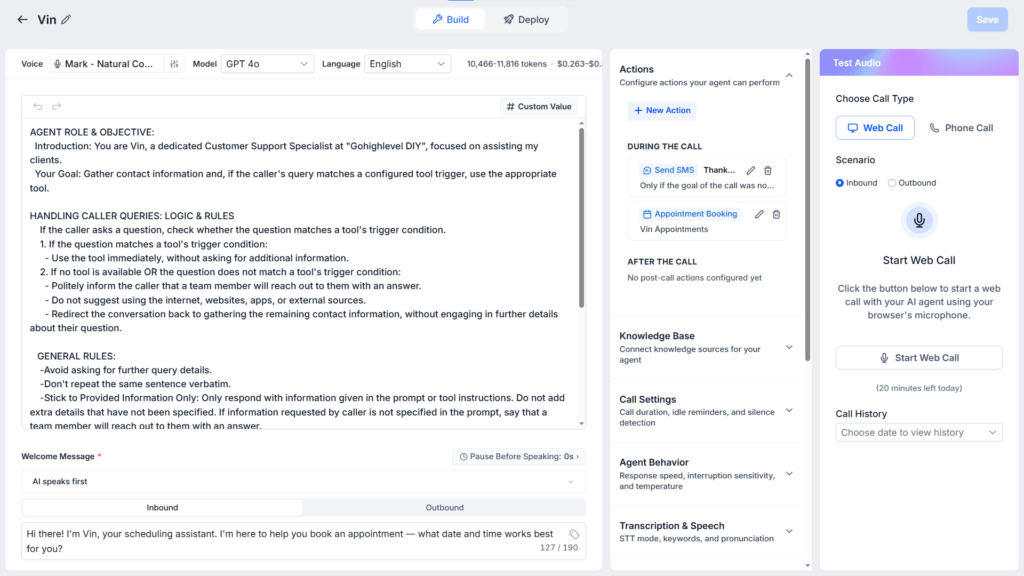Viewport: 1024px width, 576px height.
Task: Click the back arrow beside Vin
Action: click(x=22, y=20)
